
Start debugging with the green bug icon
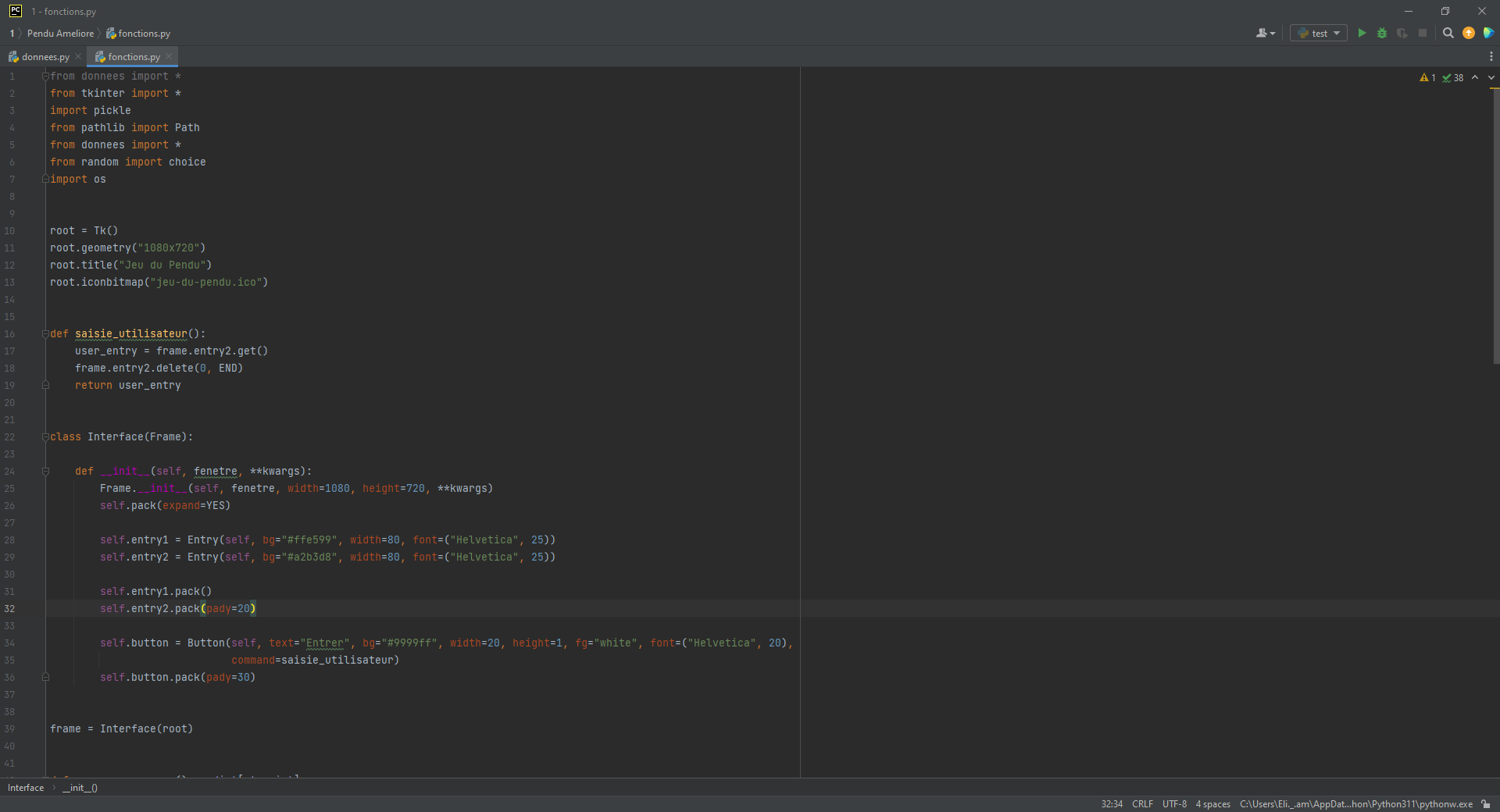click(1382, 33)
